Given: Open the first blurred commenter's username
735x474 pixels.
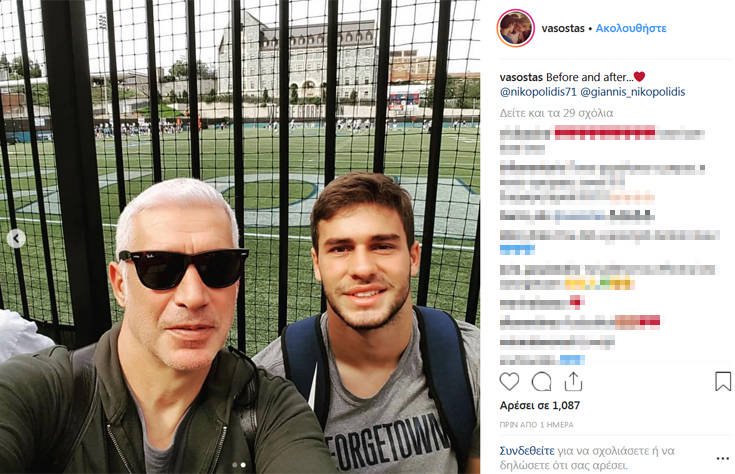Looking at the screenshot, I should tap(525, 135).
